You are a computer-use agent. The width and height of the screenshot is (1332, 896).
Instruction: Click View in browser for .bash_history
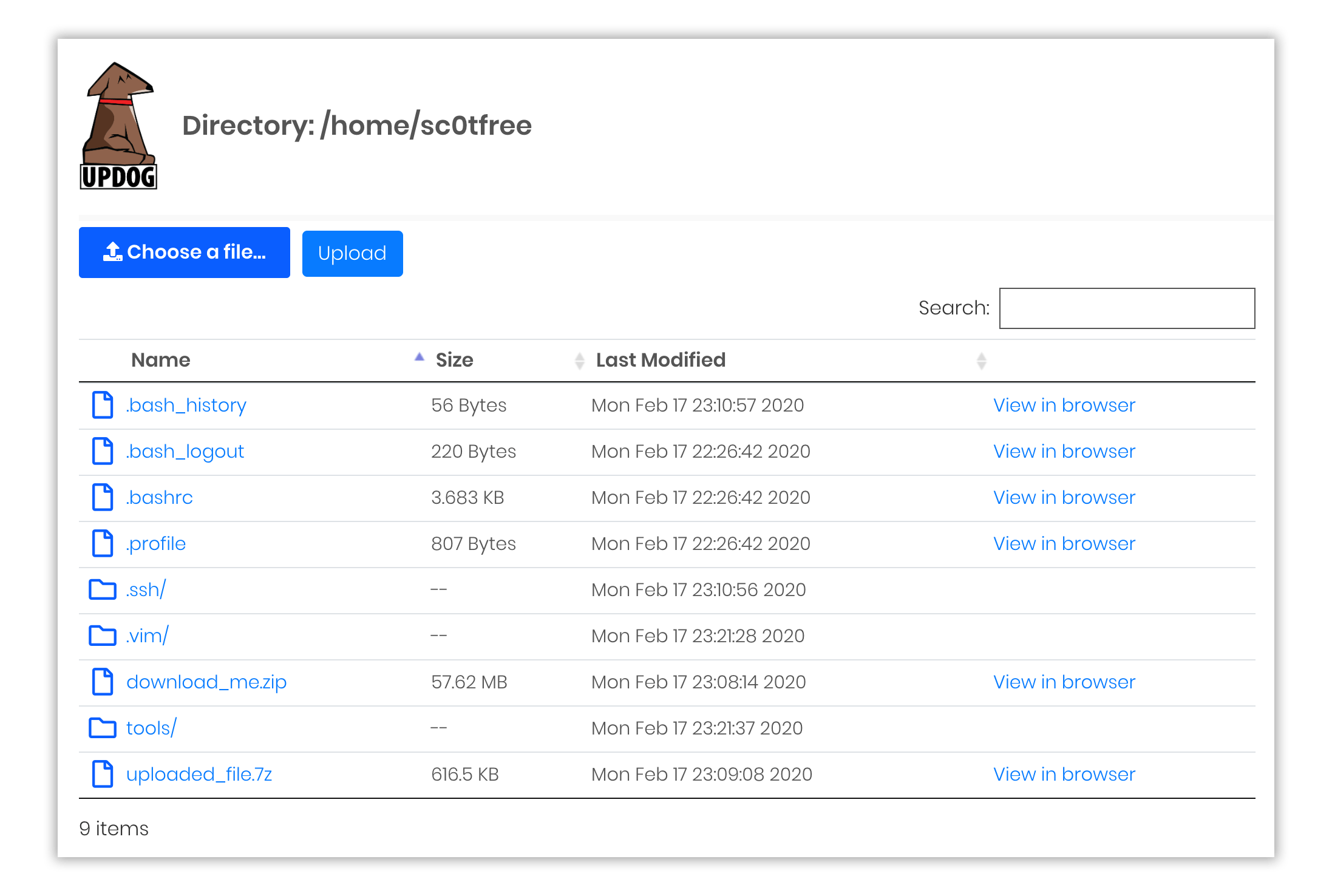[1064, 405]
